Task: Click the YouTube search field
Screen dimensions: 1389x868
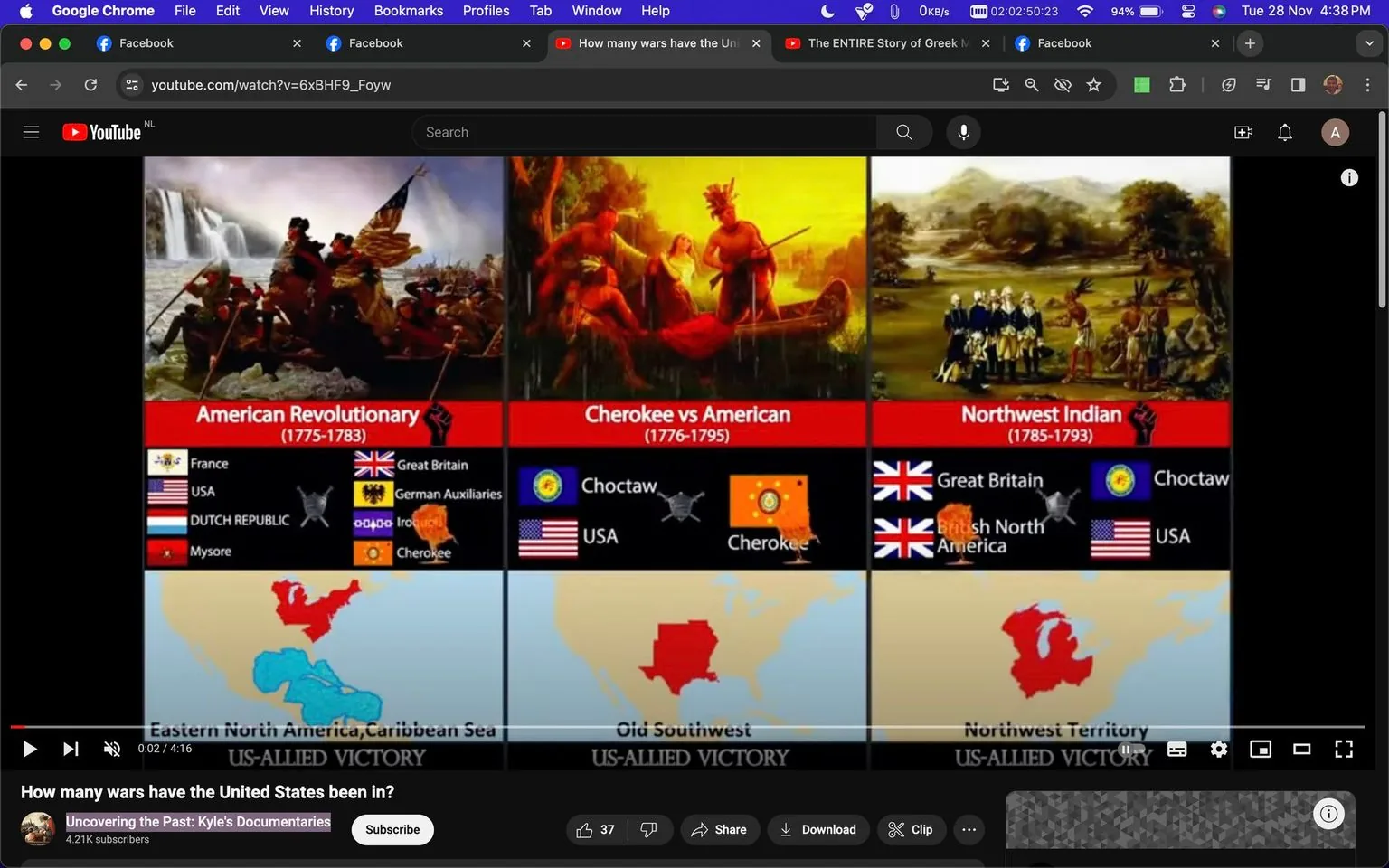Action: 644,132
